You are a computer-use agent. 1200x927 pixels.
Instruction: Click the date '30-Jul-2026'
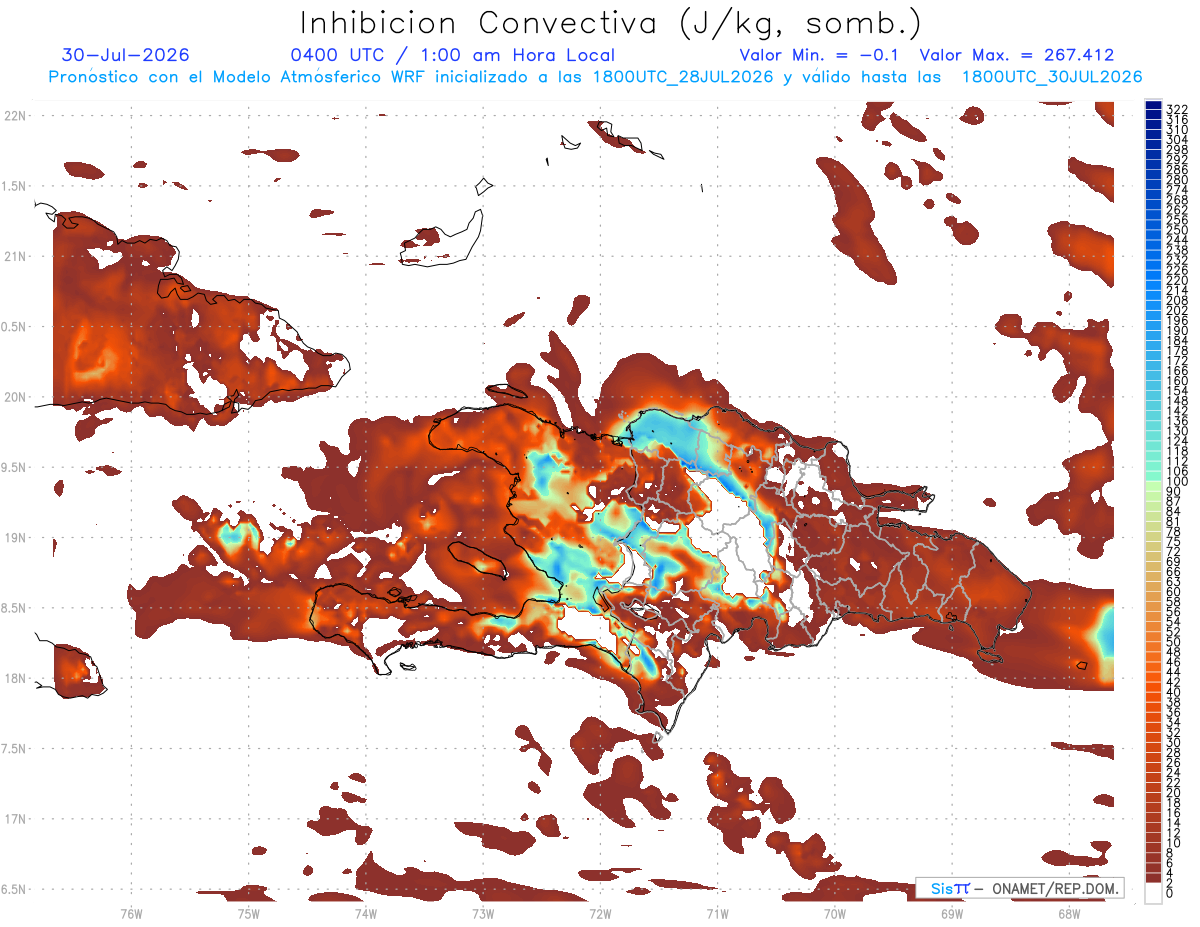pos(126,55)
